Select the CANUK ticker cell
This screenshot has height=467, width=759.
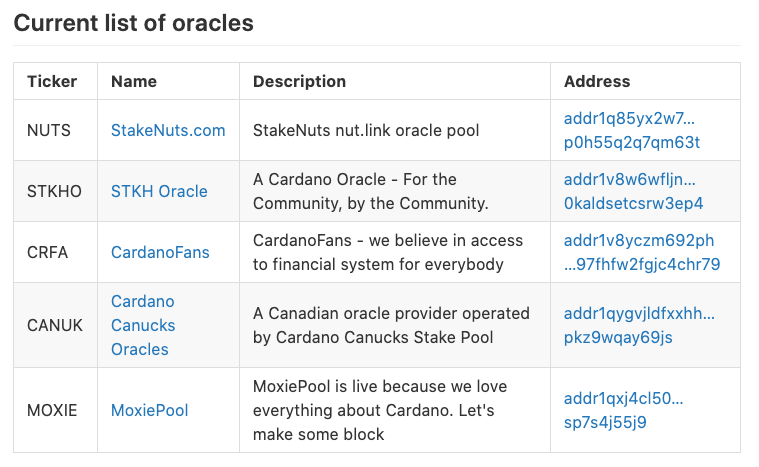pyautogui.click(x=55, y=325)
